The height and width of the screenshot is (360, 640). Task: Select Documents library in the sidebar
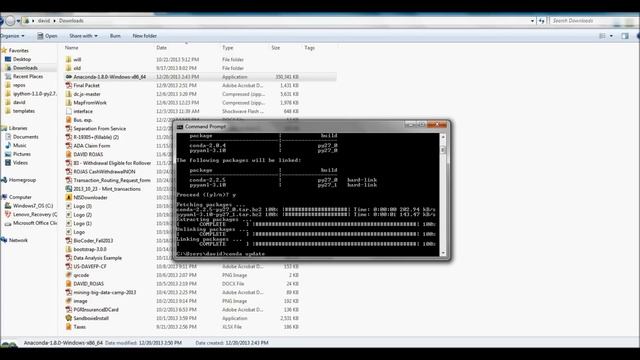click(25, 137)
